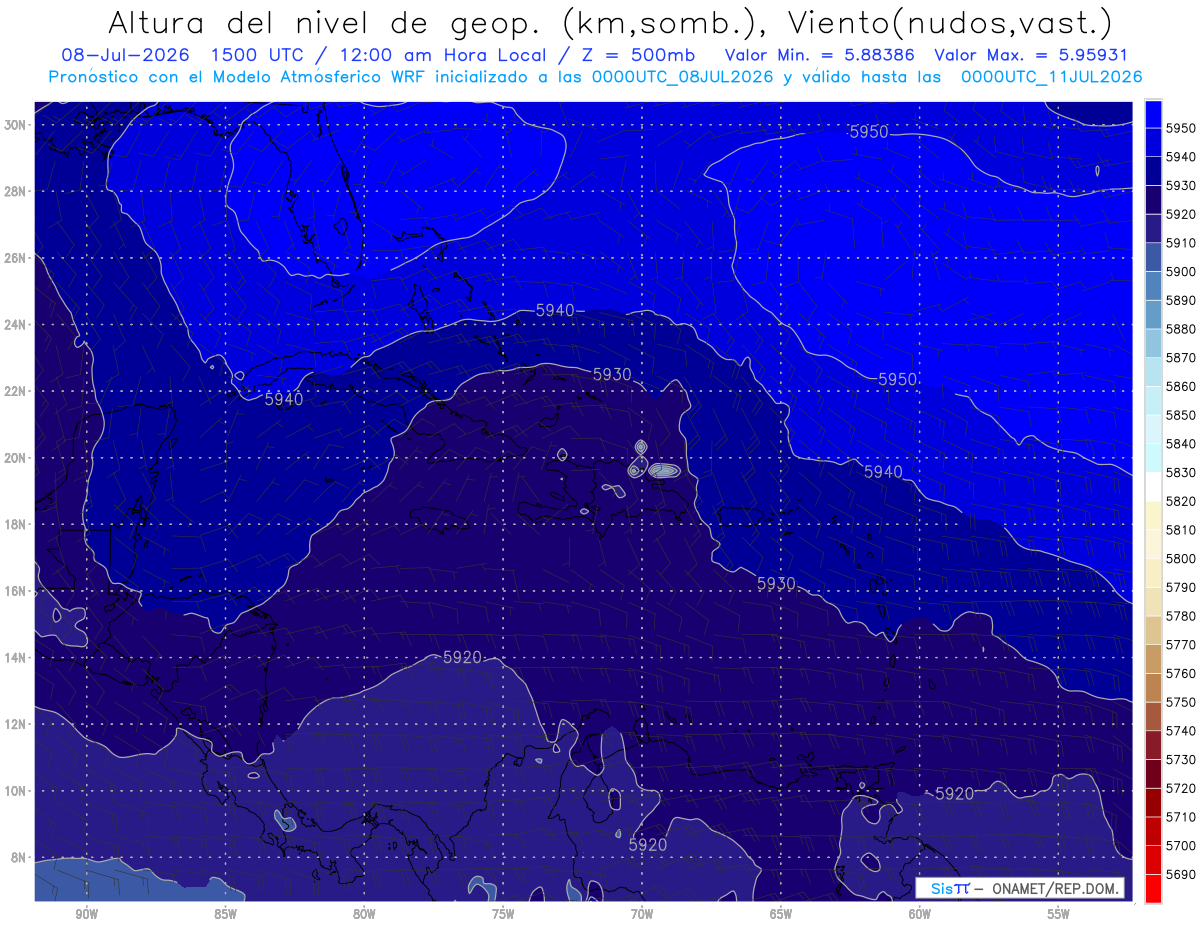Click the white legend swatch between 5820 and 5830
This screenshot has height=927, width=1200.
point(1153,487)
